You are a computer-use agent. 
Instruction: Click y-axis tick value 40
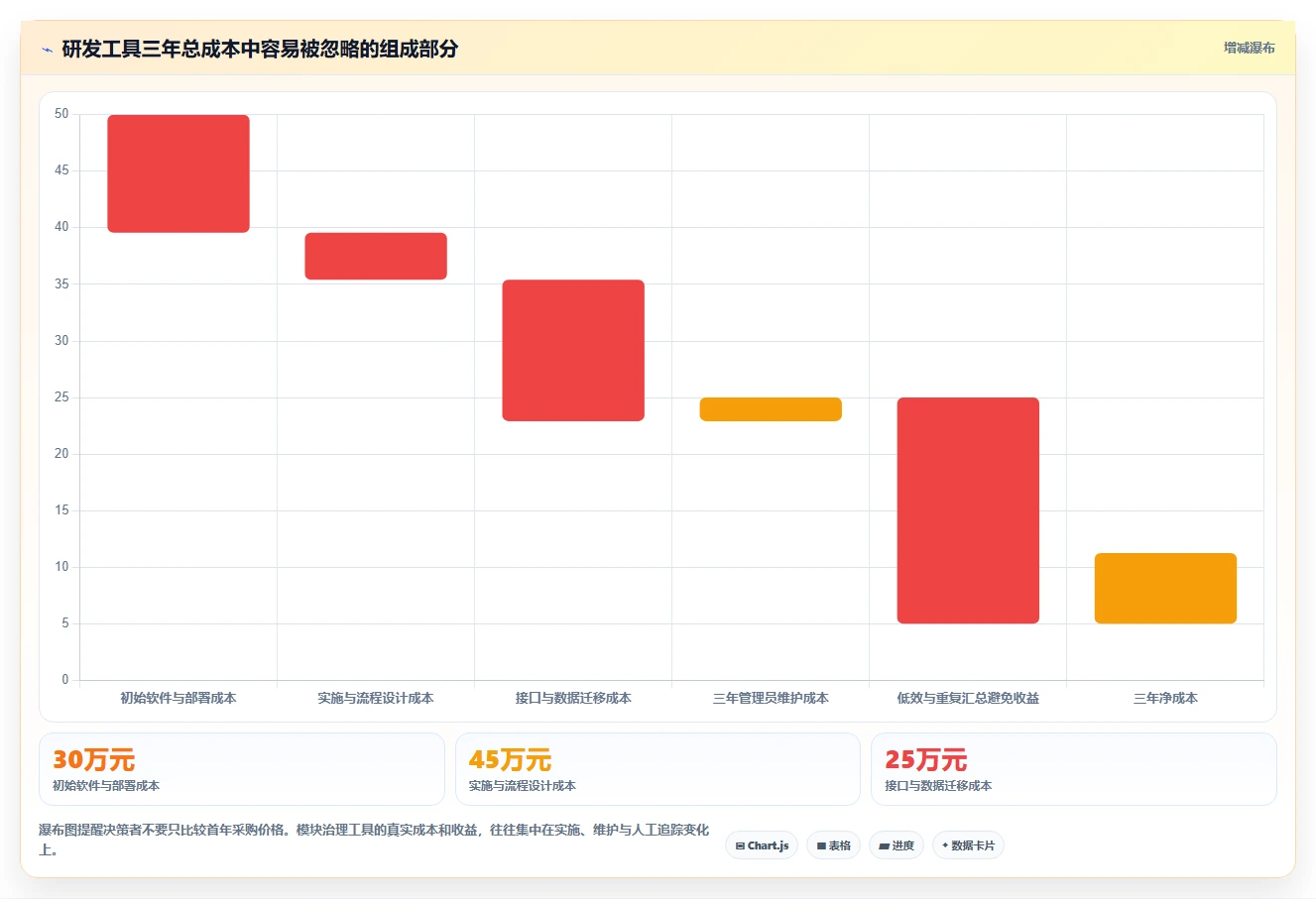click(61, 227)
